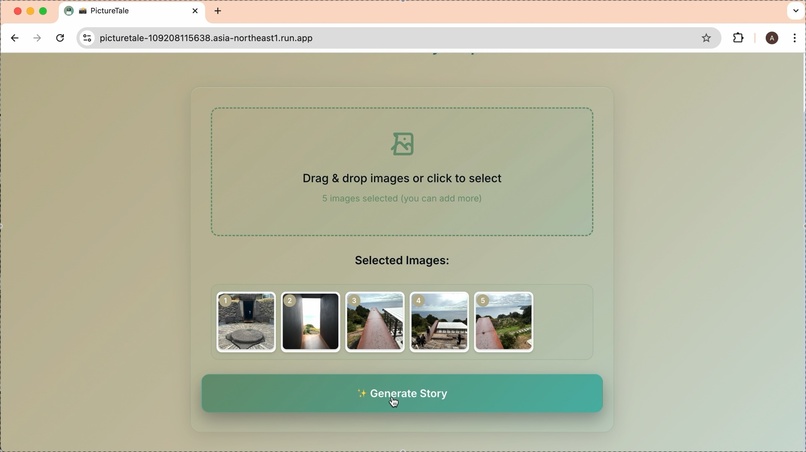Click the image upload icon

click(x=402, y=144)
